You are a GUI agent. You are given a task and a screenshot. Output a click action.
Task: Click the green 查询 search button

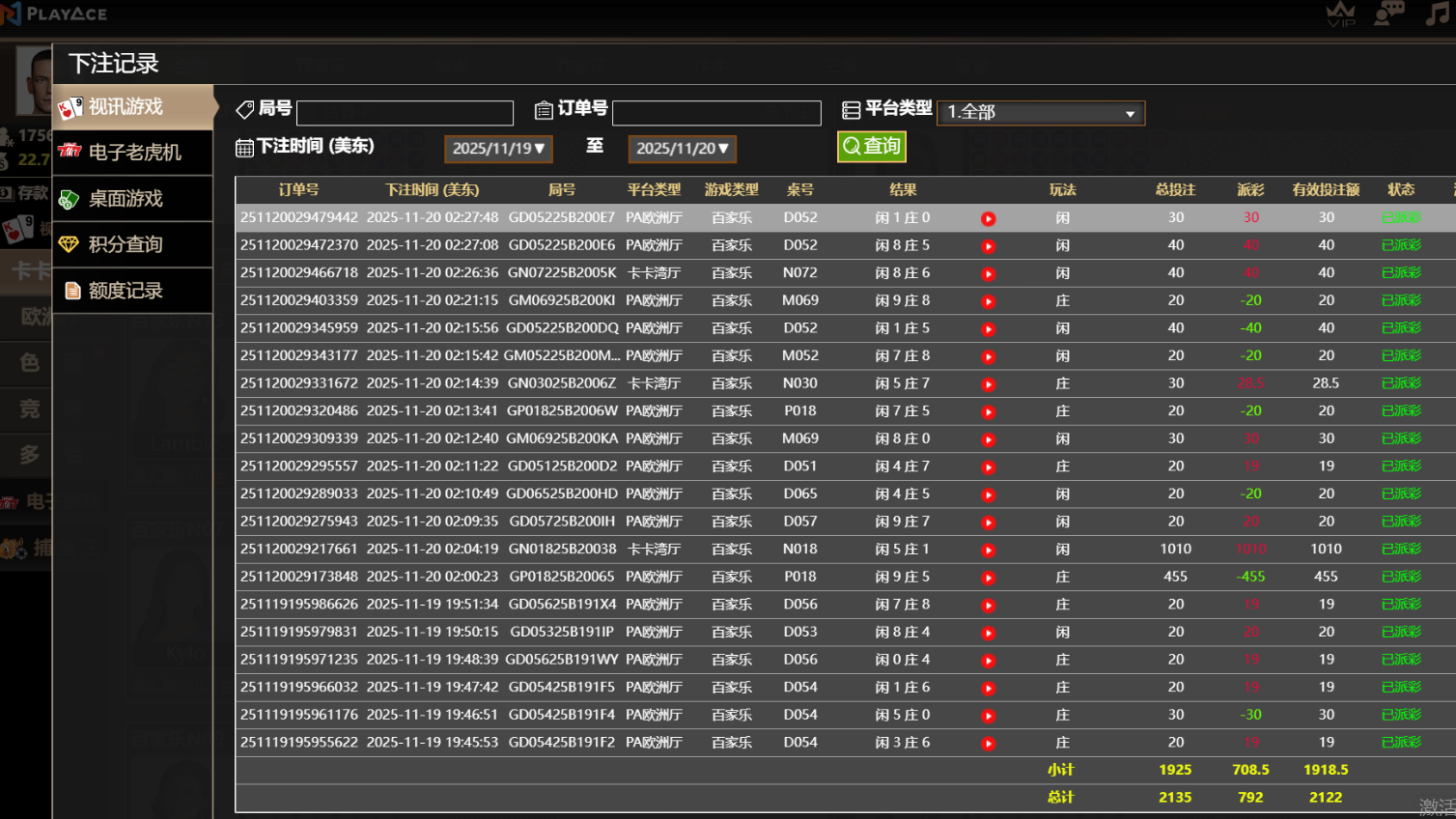pos(871,146)
